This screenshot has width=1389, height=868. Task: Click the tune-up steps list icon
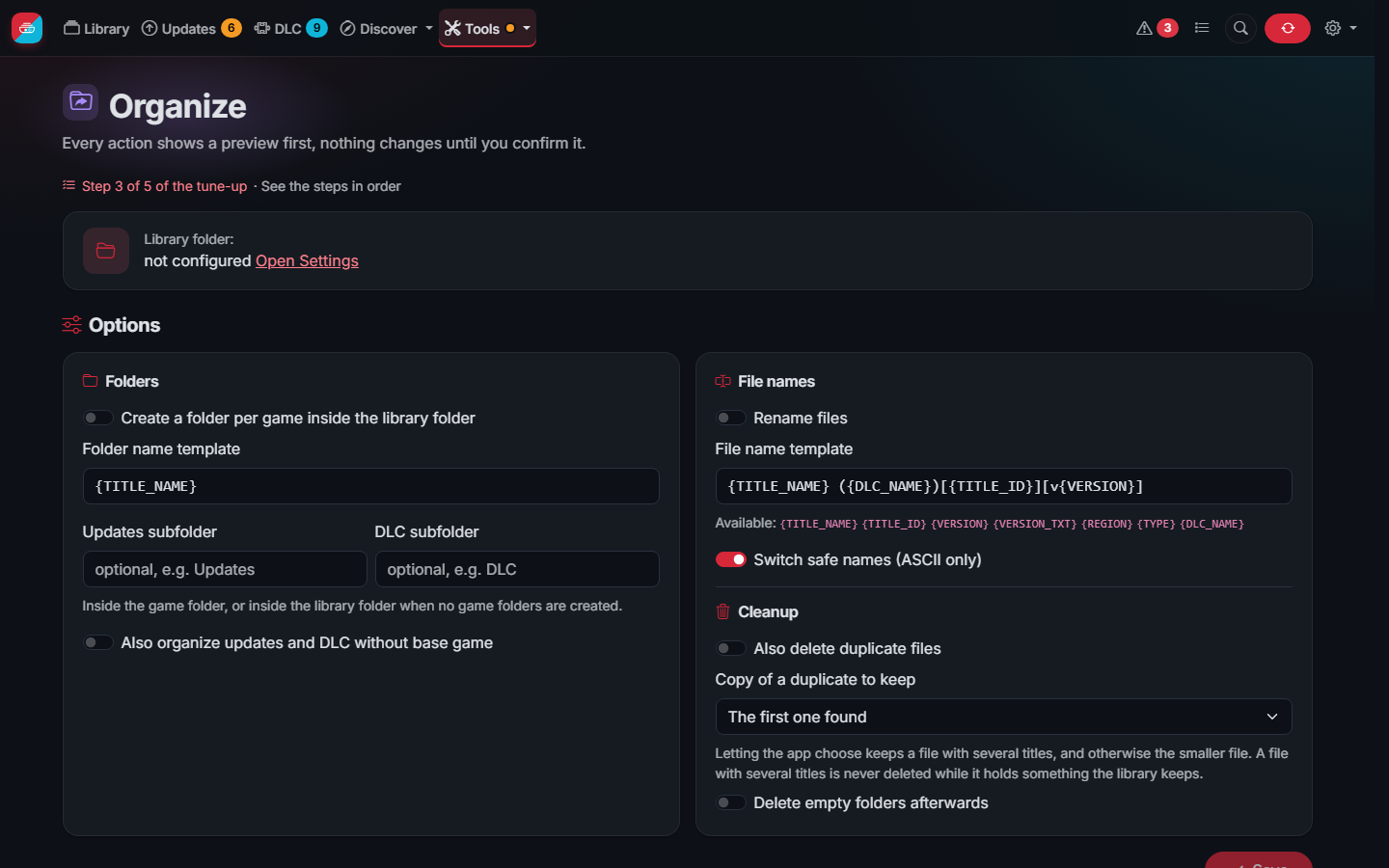point(68,185)
